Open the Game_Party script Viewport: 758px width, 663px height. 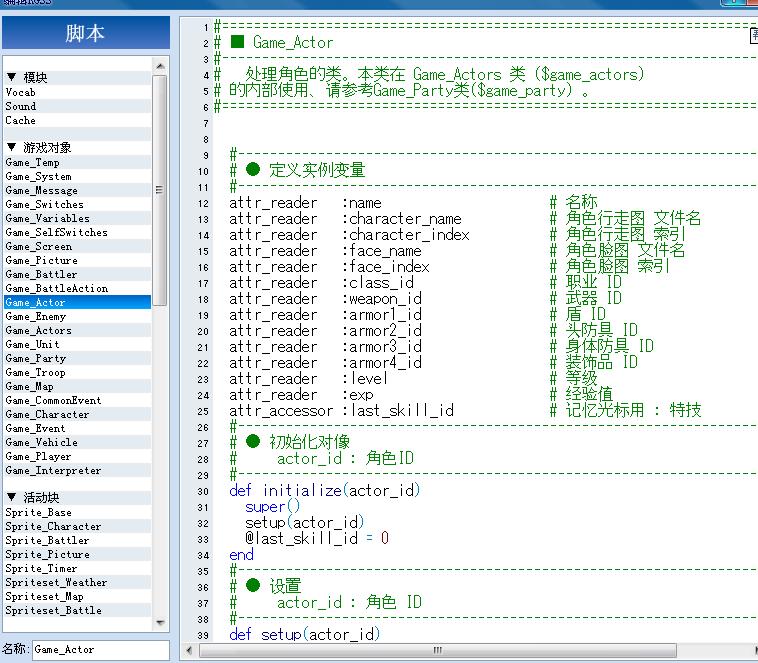pyautogui.click(x=77, y=359)
